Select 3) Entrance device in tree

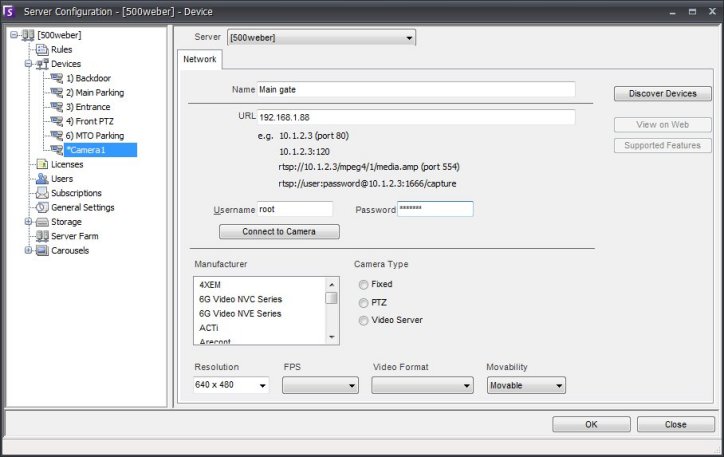(88, 107)
